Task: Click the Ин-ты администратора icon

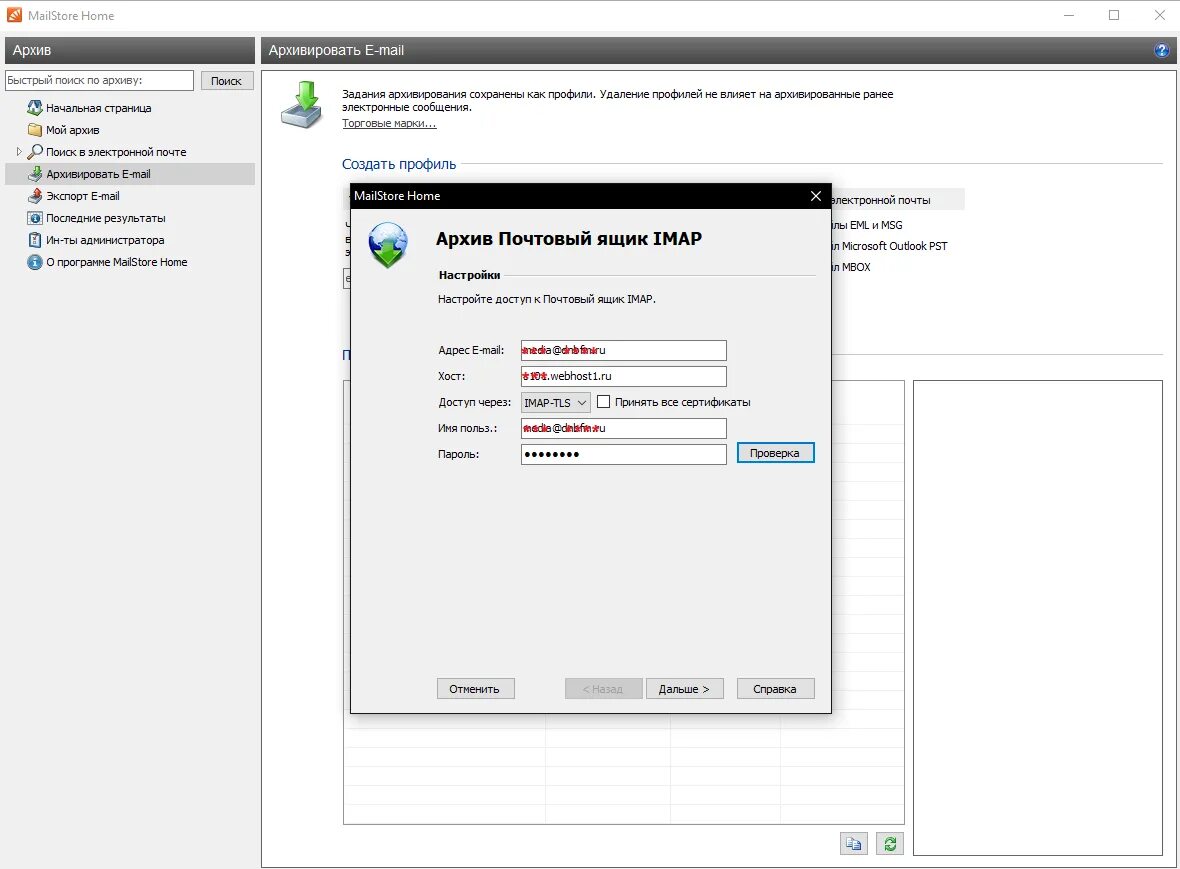Action: [35, 240]
